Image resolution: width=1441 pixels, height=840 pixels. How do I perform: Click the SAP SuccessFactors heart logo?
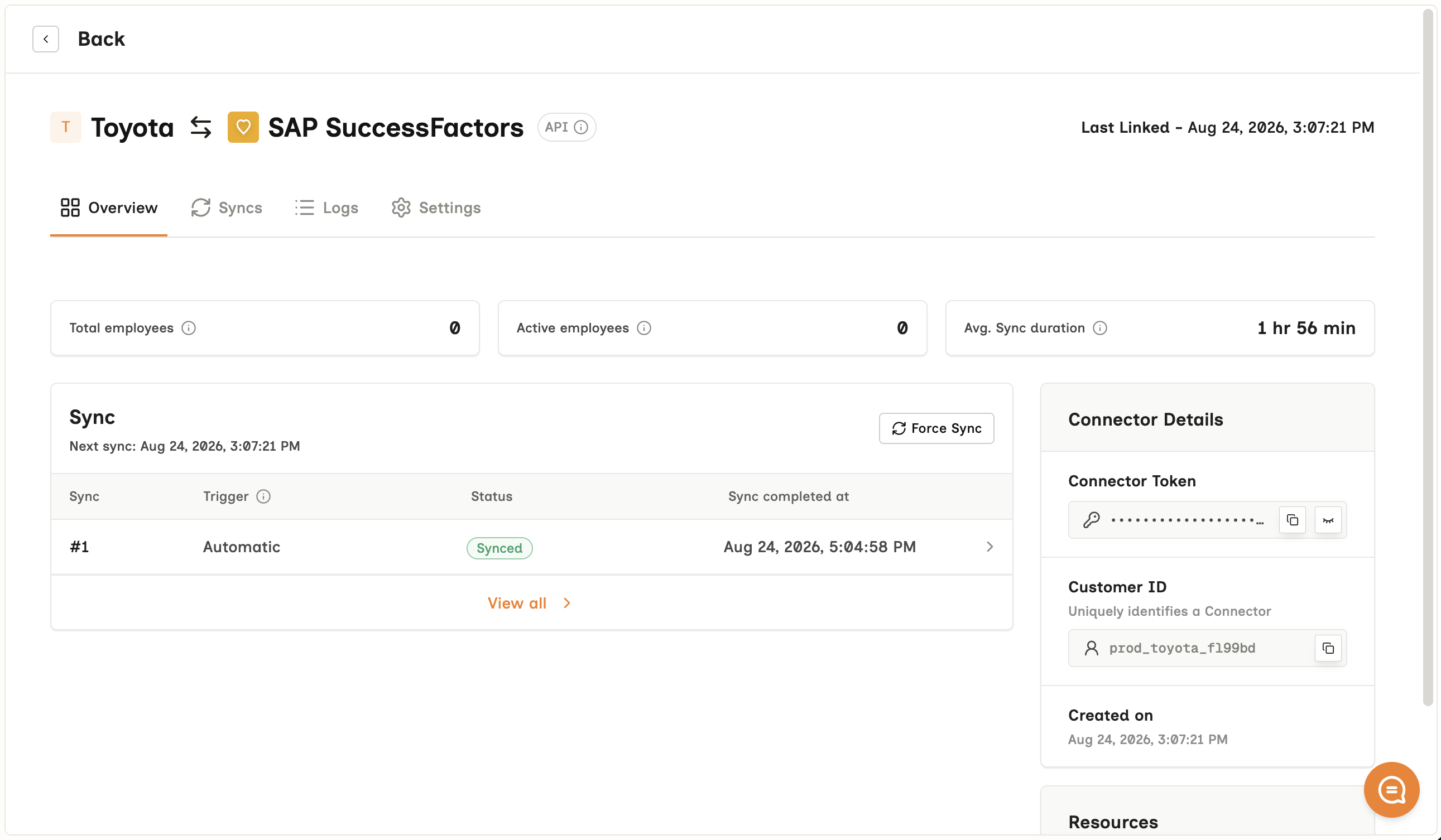pyautogui.click(x=243, y=127)
